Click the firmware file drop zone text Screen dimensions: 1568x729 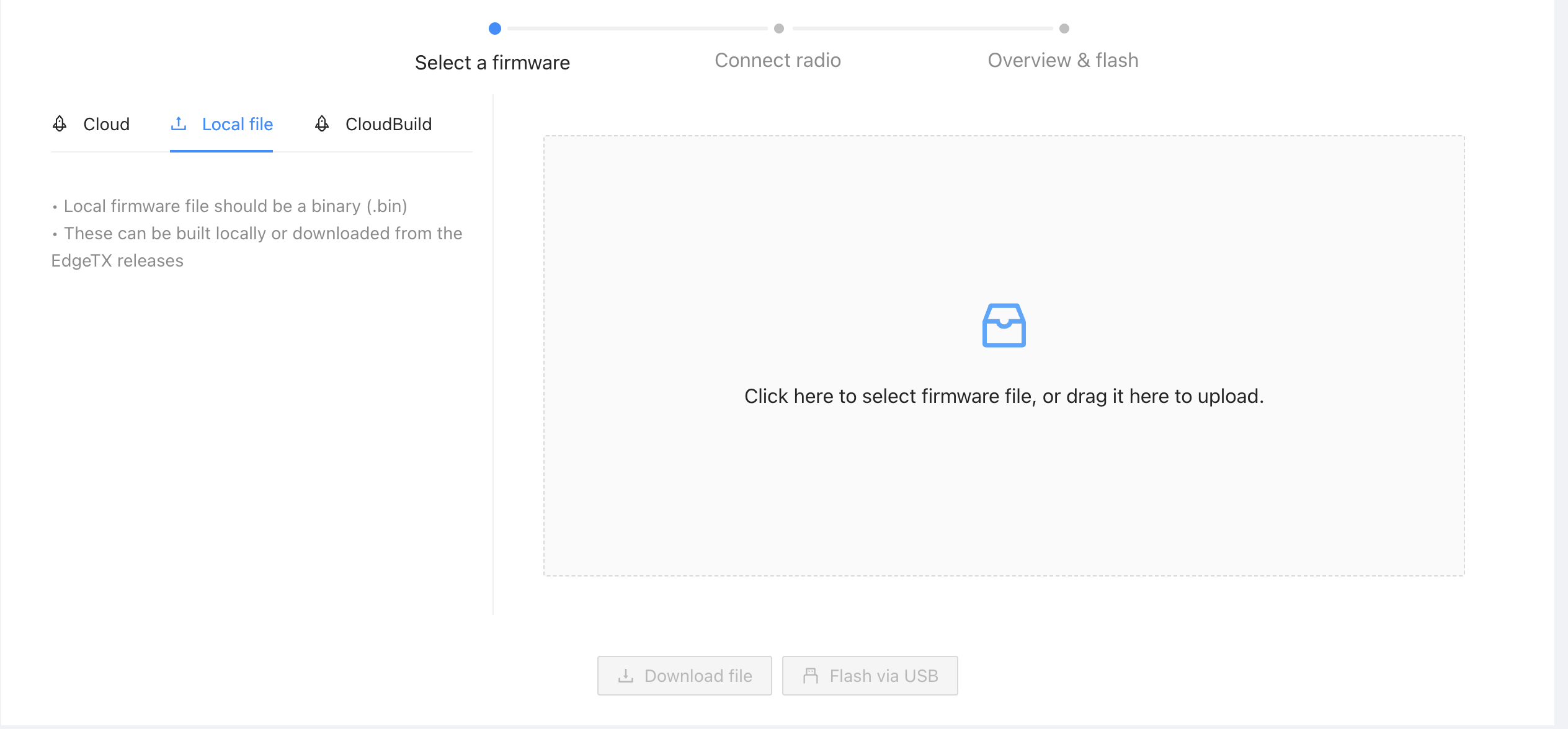pyautogui.click(x=1004, y=396)
